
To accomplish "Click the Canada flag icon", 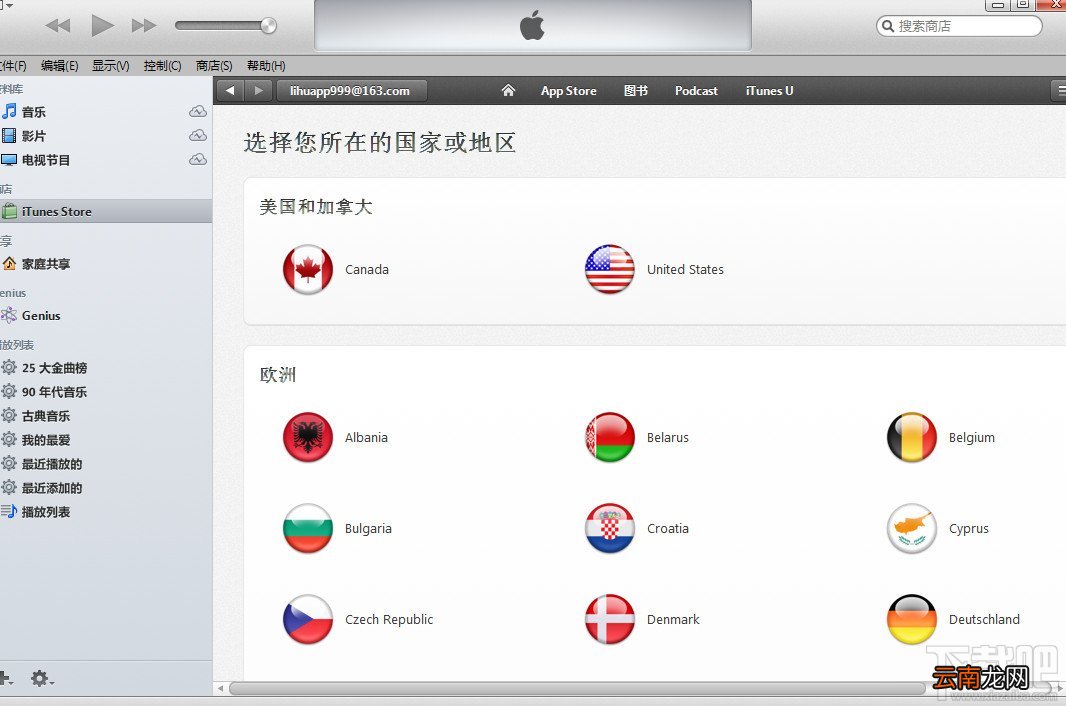I will coord(308,269).
